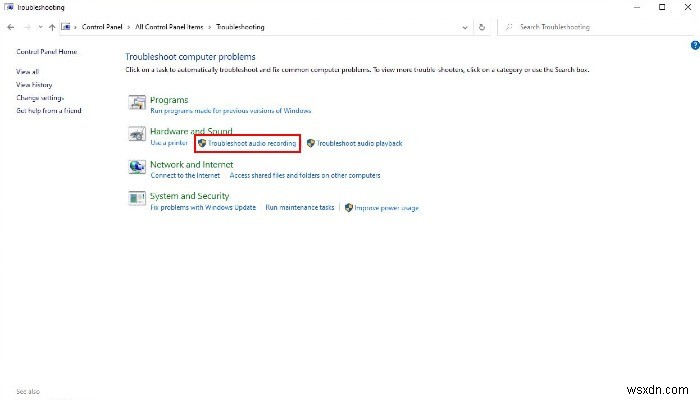Screen dimensions: 700x400
Task: Click the Hardware and Sound icon
Action: [137, 133]
